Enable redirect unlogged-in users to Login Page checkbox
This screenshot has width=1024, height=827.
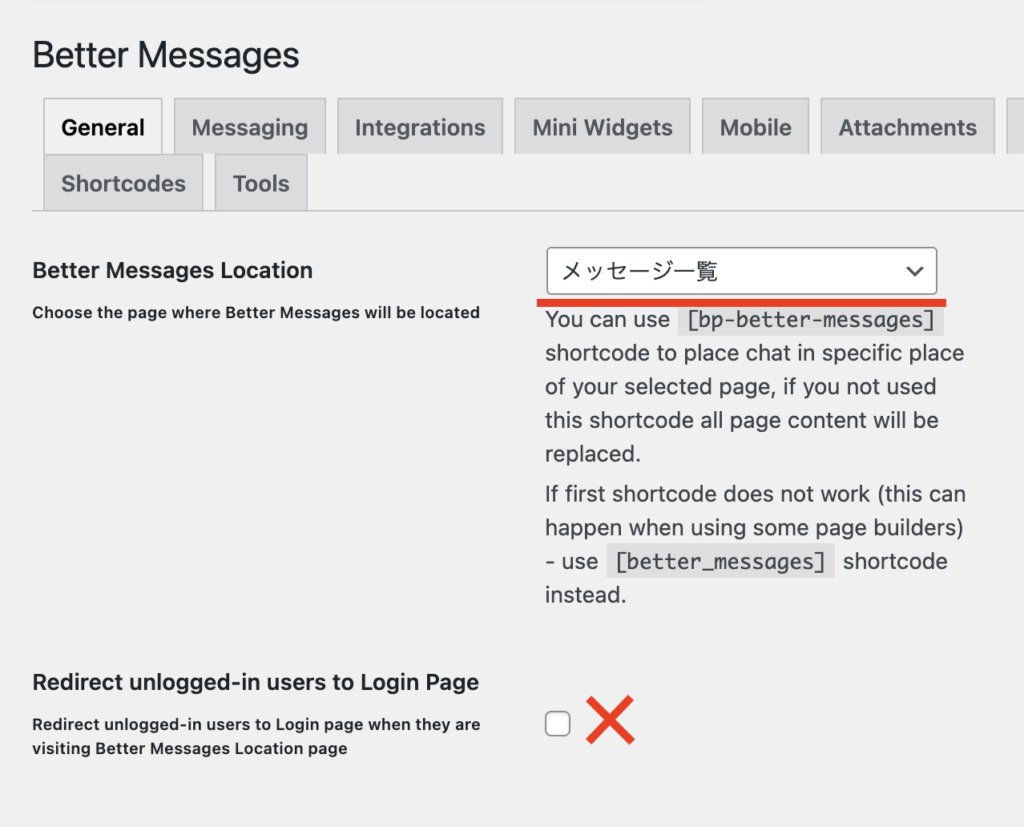[x=558, y=723]
